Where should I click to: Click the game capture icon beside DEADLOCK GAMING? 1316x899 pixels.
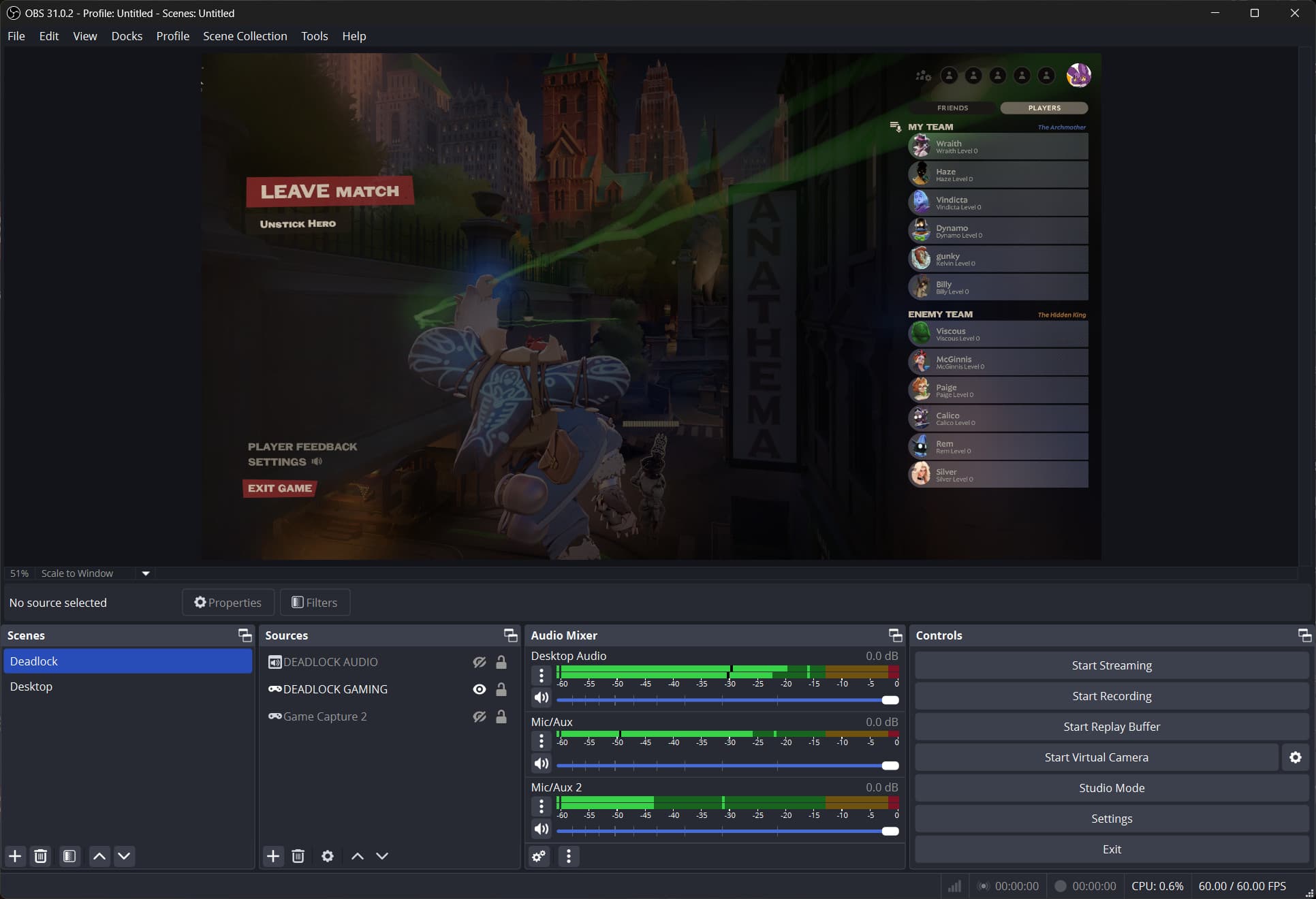click(275, 689)
